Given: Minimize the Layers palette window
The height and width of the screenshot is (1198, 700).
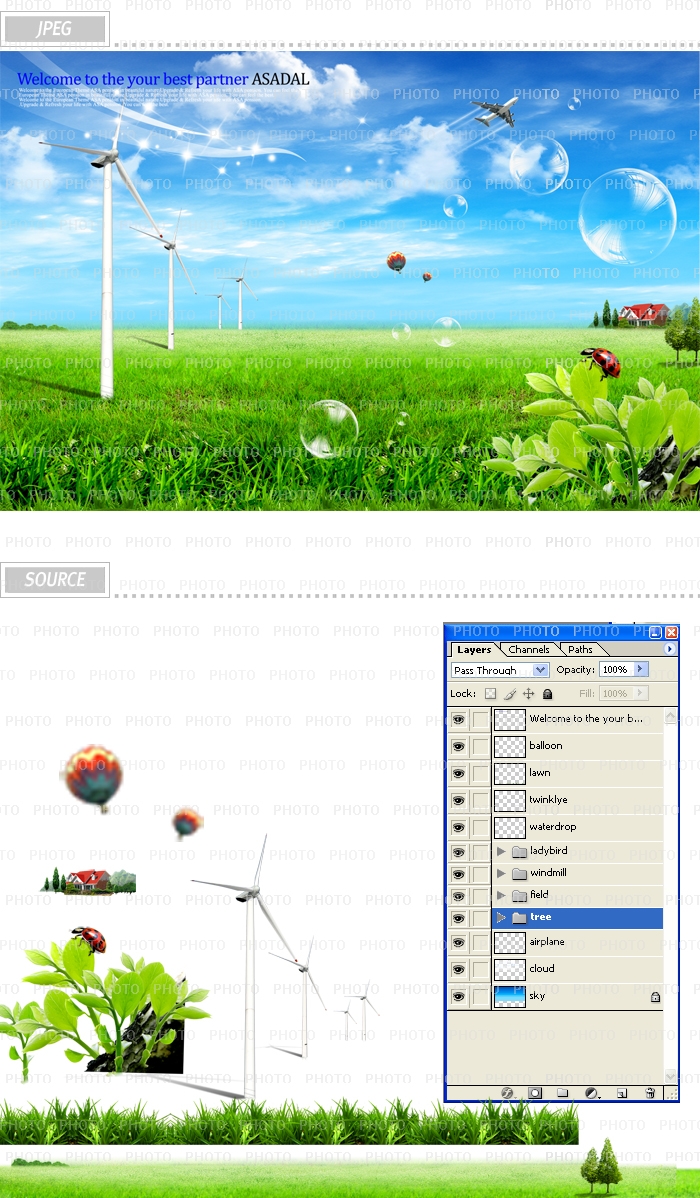Looking at the screenshot, I should pos(656,633).
